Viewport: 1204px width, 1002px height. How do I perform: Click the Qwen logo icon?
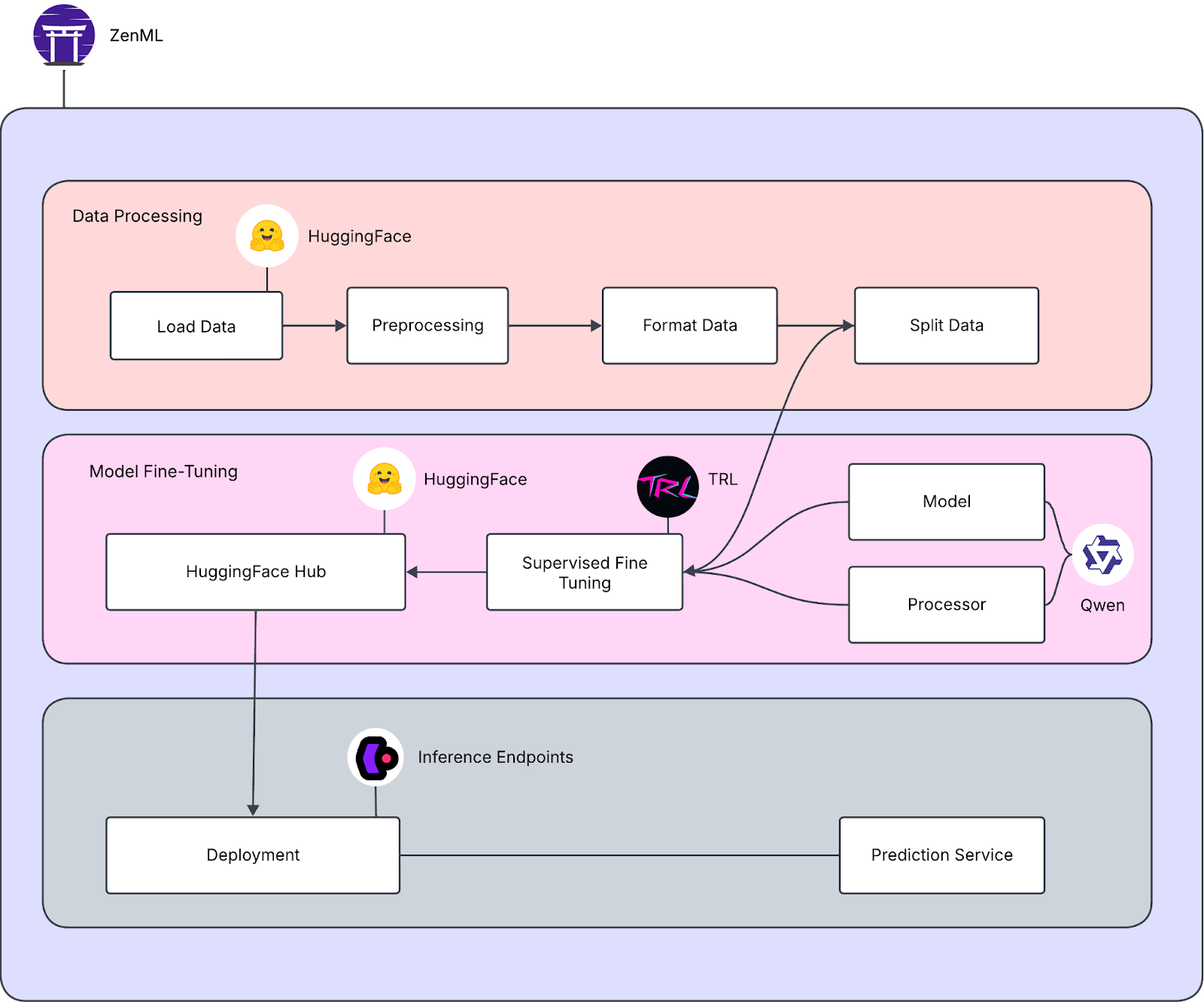click(x=1102, y=555)
